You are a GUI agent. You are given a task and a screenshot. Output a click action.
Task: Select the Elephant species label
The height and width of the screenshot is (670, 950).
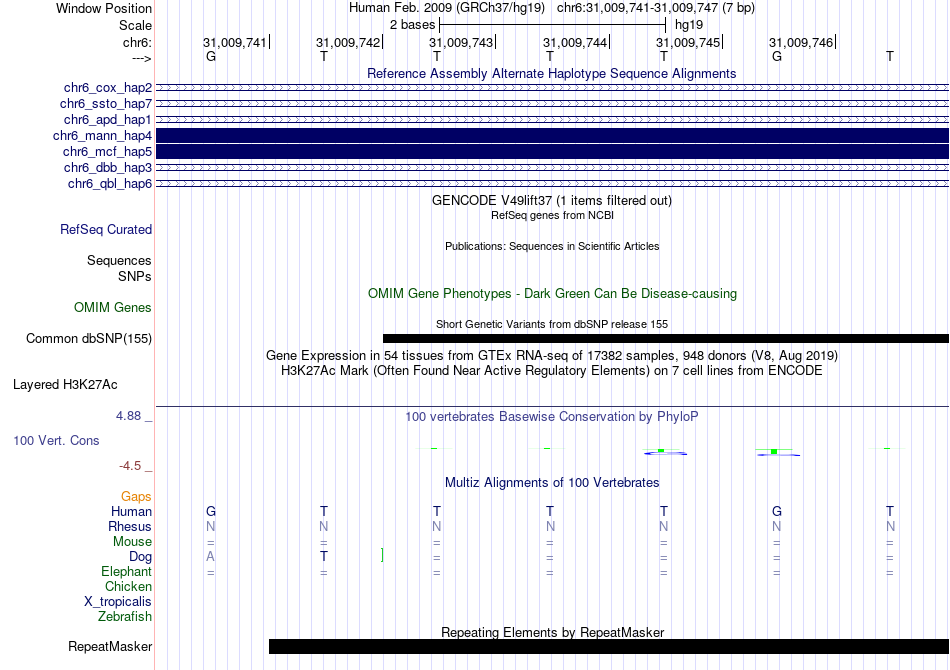click(126, 571)
